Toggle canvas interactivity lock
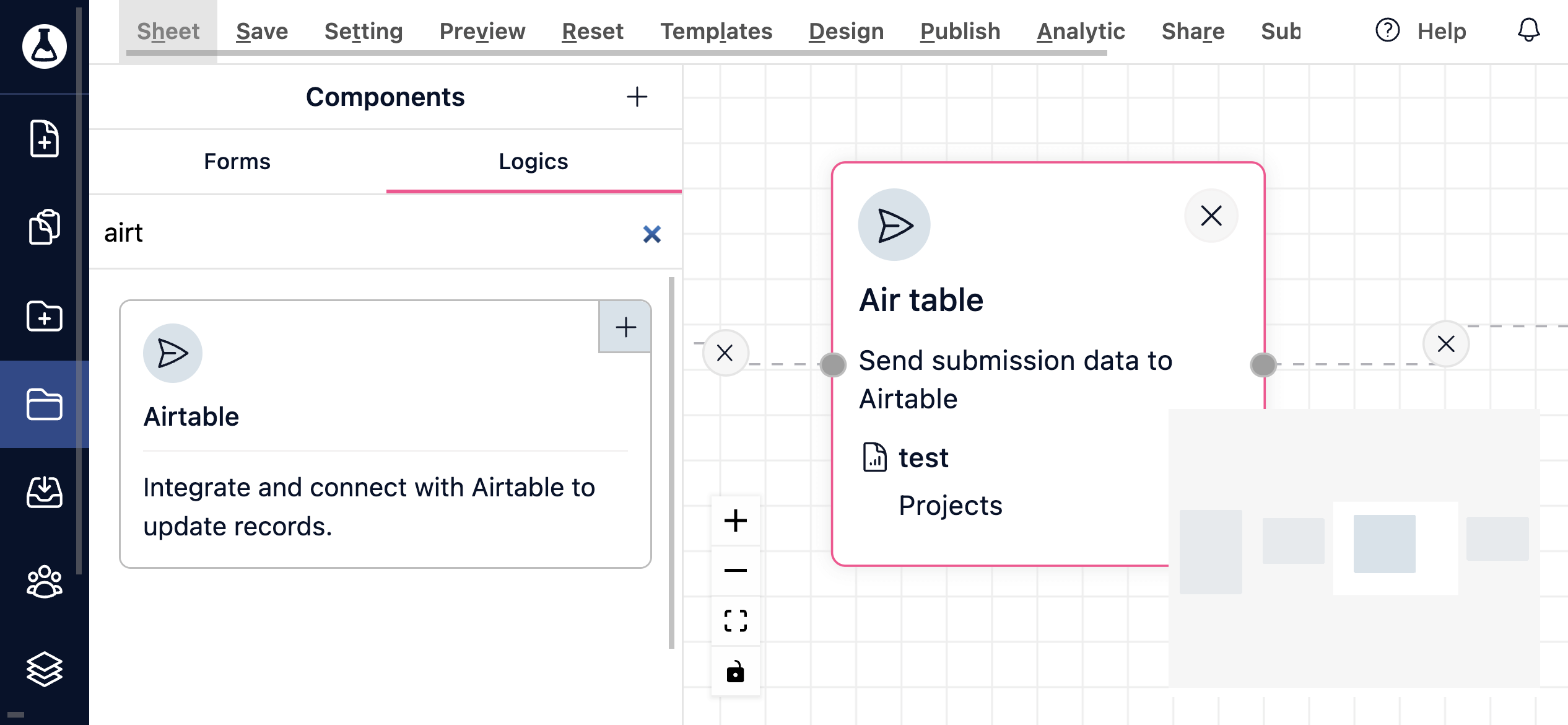Screen dimensions: 1568x725 click(736, 672)
